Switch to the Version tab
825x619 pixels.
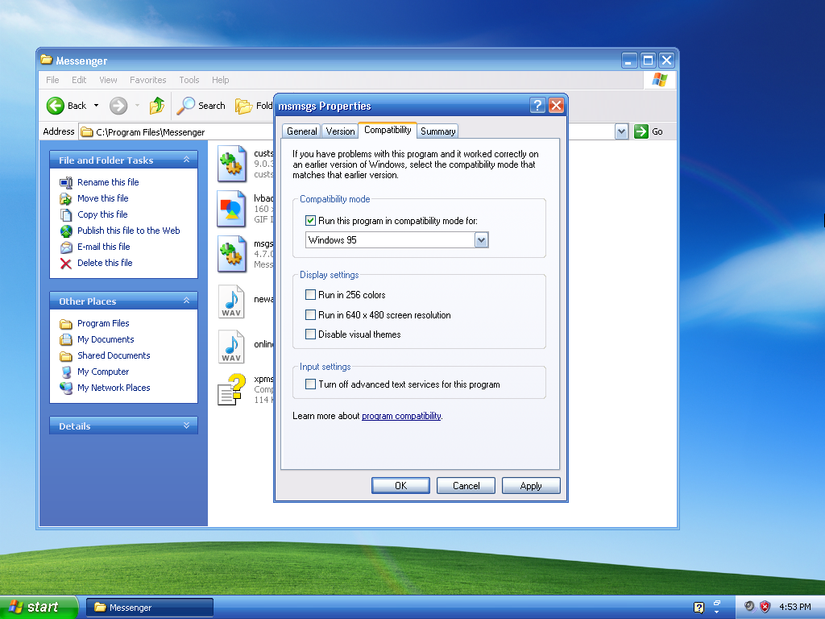pyautogui.click(x=340, y=131)
